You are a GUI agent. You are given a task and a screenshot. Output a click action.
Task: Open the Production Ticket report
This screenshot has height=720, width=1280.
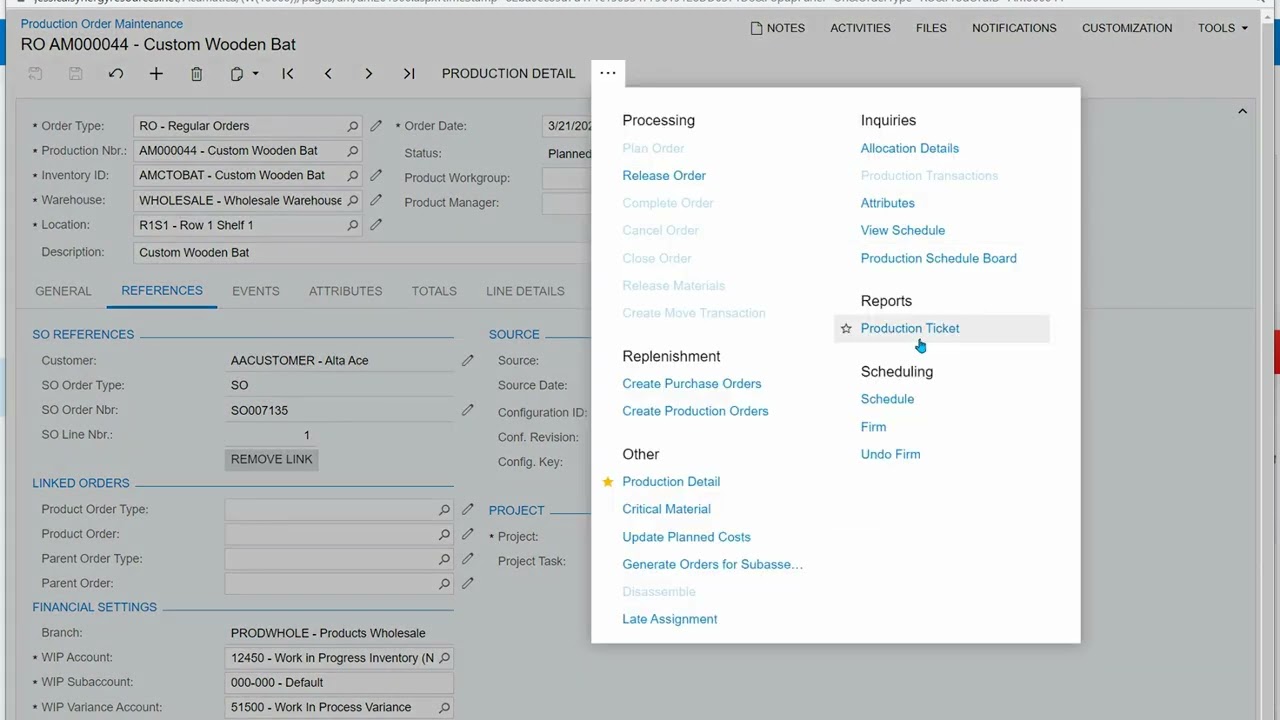pos(910,328)
